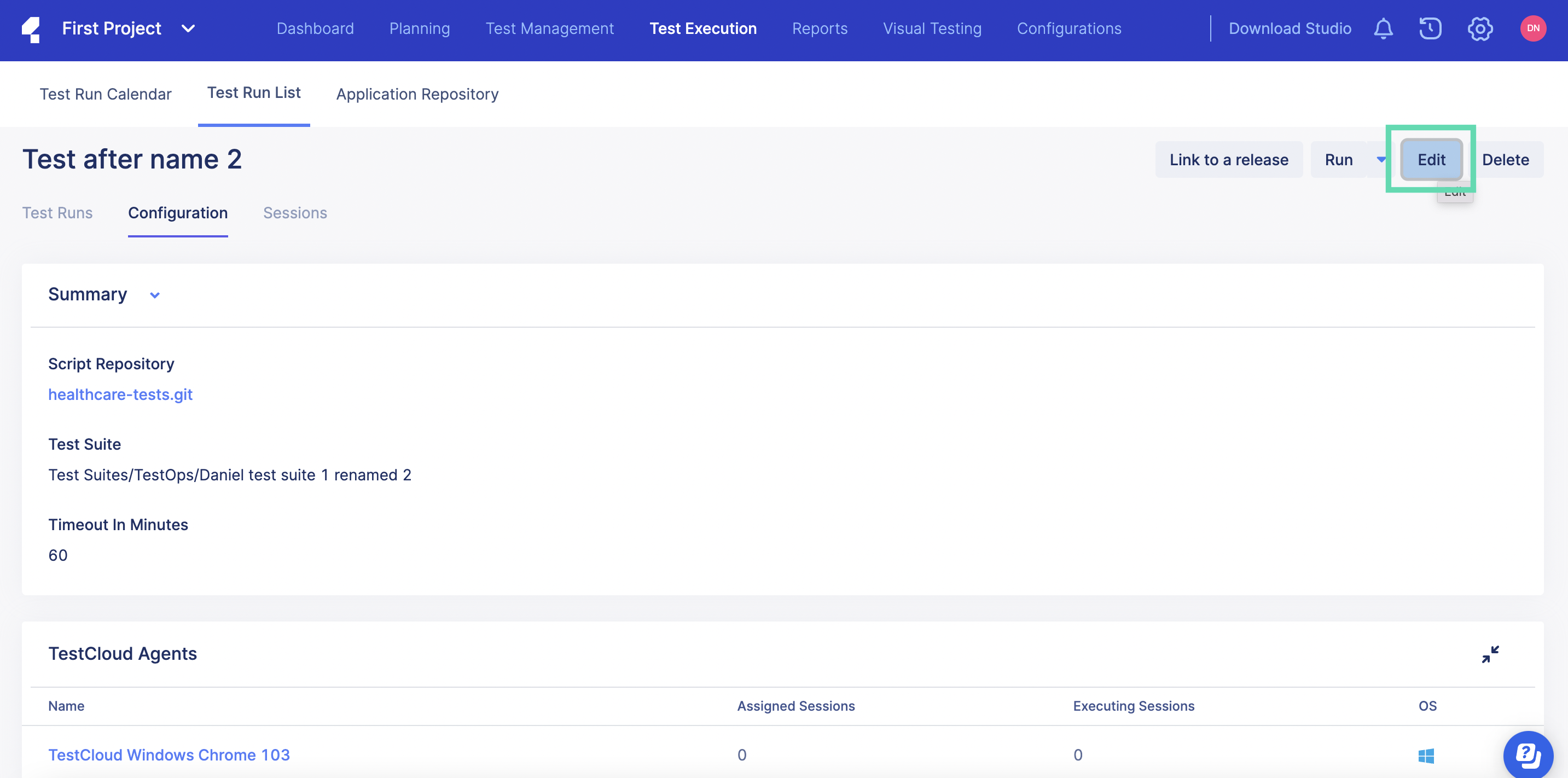Open the settings gear icon

(x=1480, y=28)
